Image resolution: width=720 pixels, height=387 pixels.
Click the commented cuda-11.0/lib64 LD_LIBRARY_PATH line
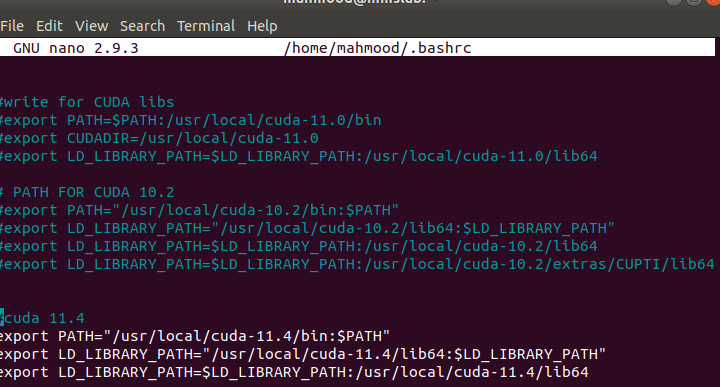click(298, 156)
